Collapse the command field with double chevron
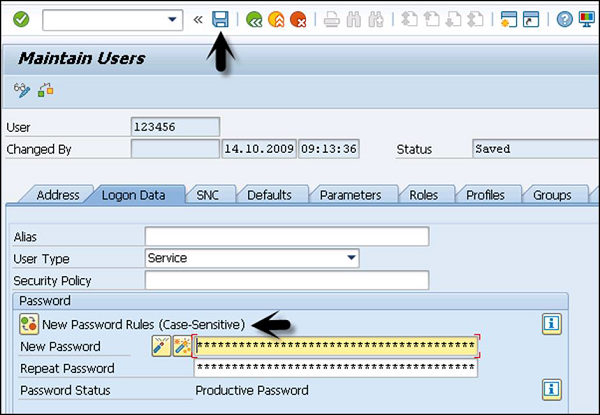Viewport: 600px width, 415px height. click(x=198, y=20)
